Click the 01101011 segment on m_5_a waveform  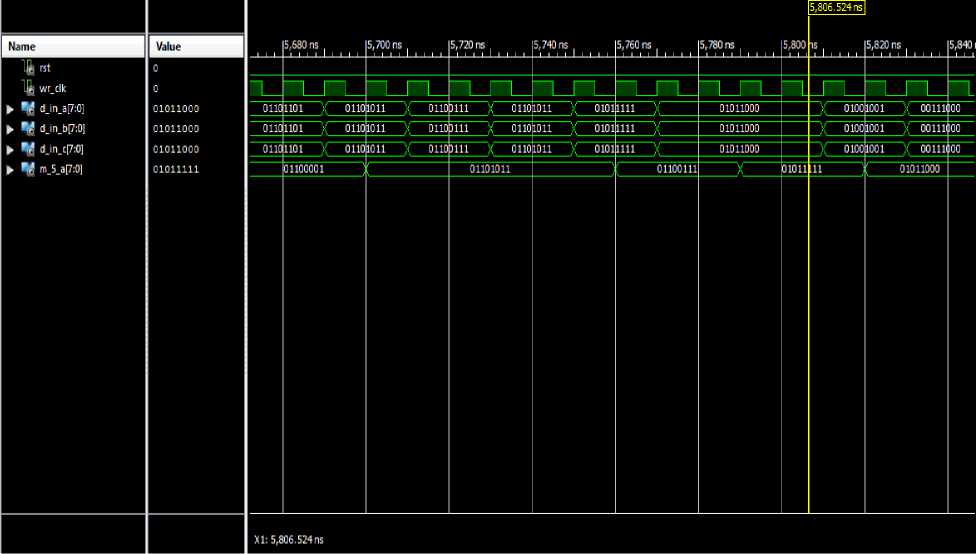pos(490,169)
